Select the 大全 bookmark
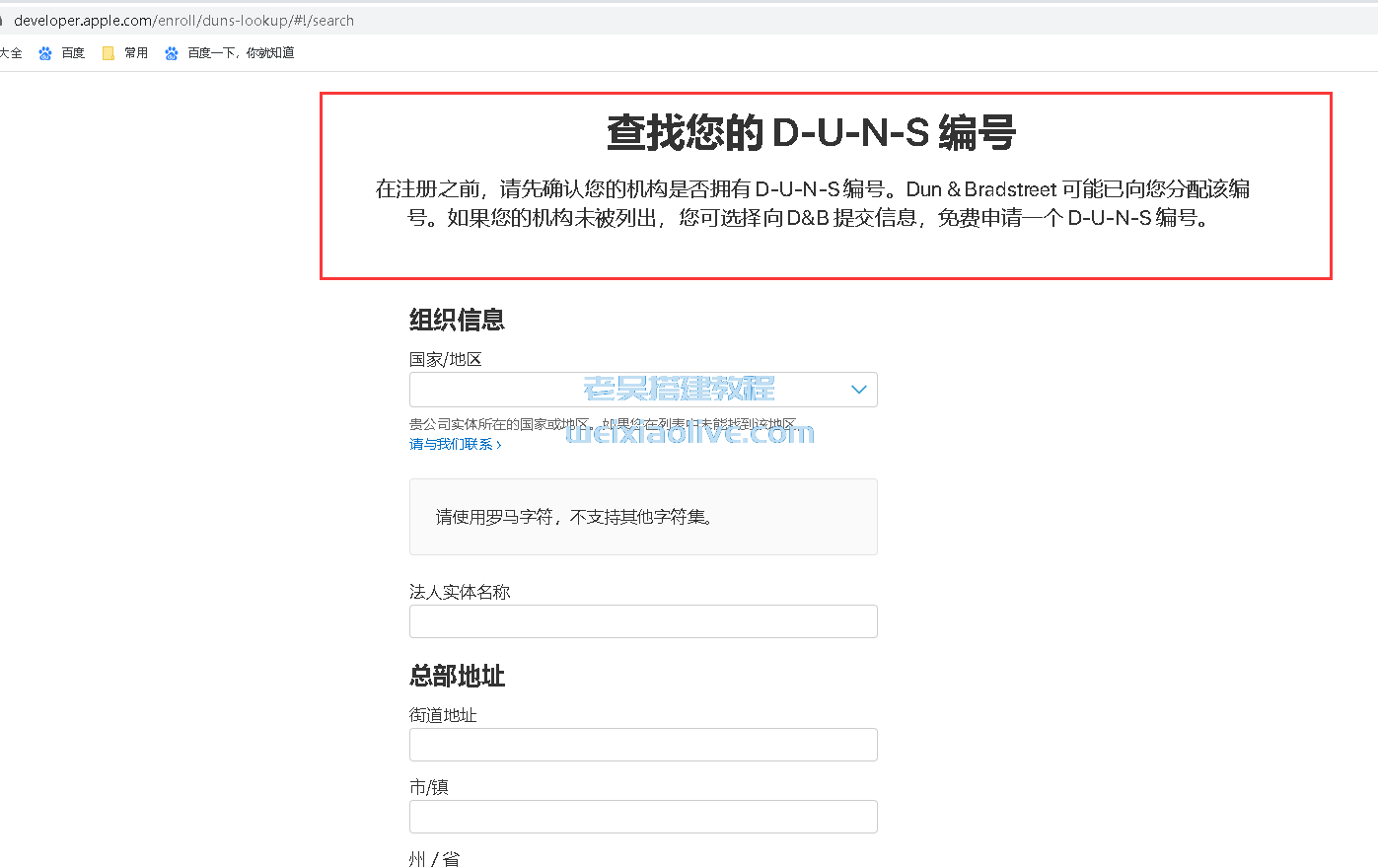This screenshot has width=1378, height=868. click(x=9, y=52)
